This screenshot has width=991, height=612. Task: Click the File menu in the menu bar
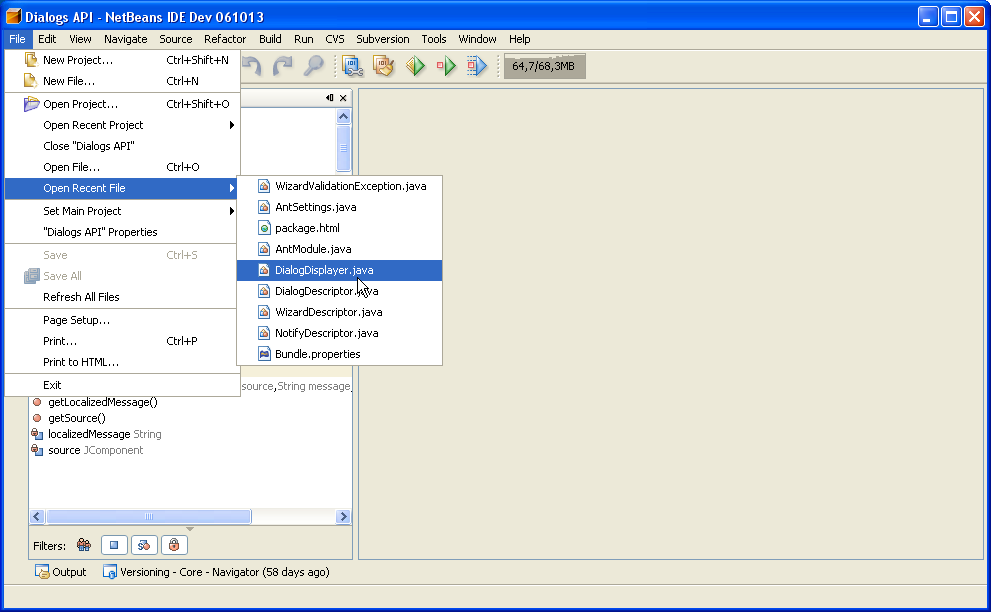coord(17,39)
